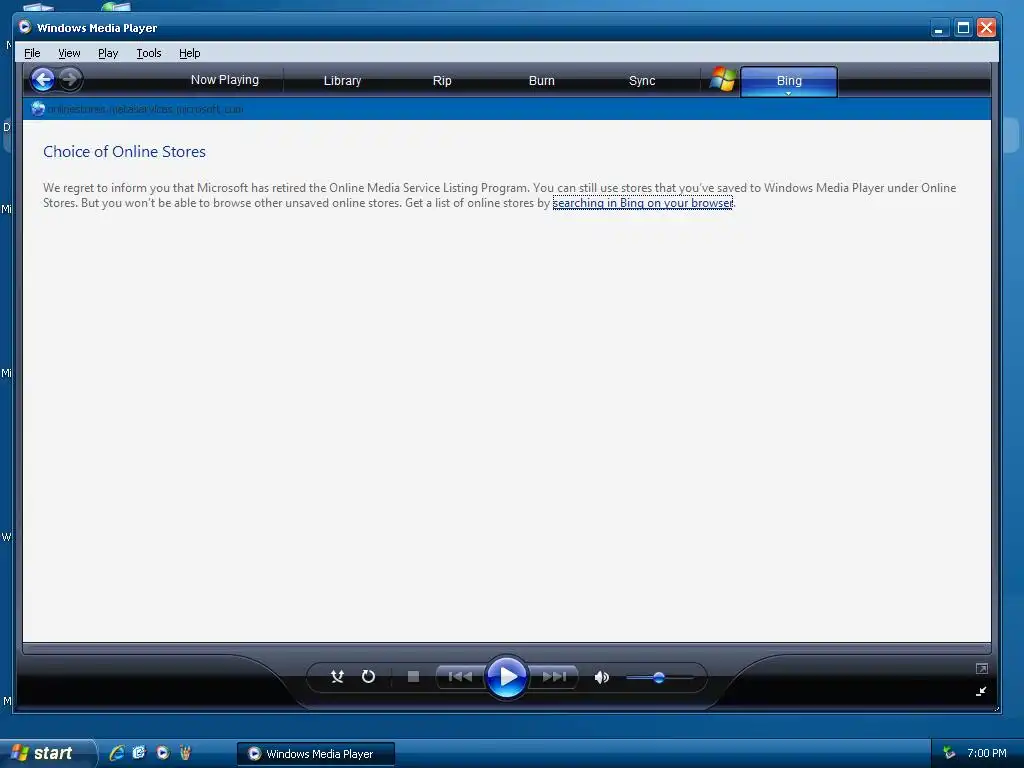Turn repeat on

368,677
